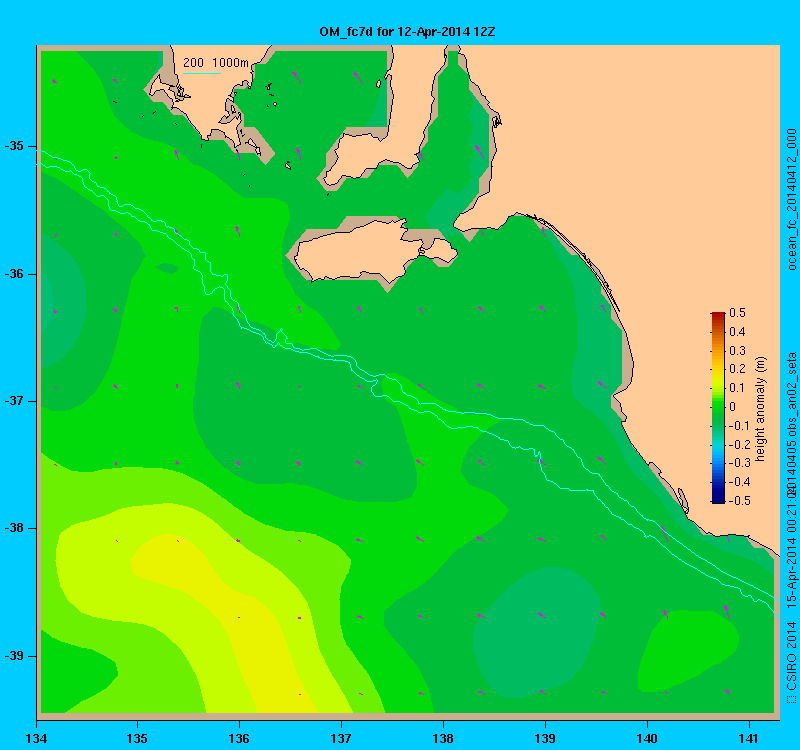Click the height anomaly (m) label
This screenshot has width=800, height=750.
pyautogui.click(x=761, y=409)
